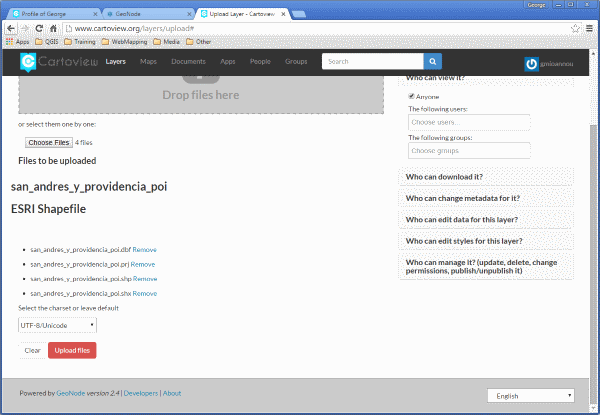Open a new browser tab
The height and width of the screenshot is (415, 600).
click(299, 14)
